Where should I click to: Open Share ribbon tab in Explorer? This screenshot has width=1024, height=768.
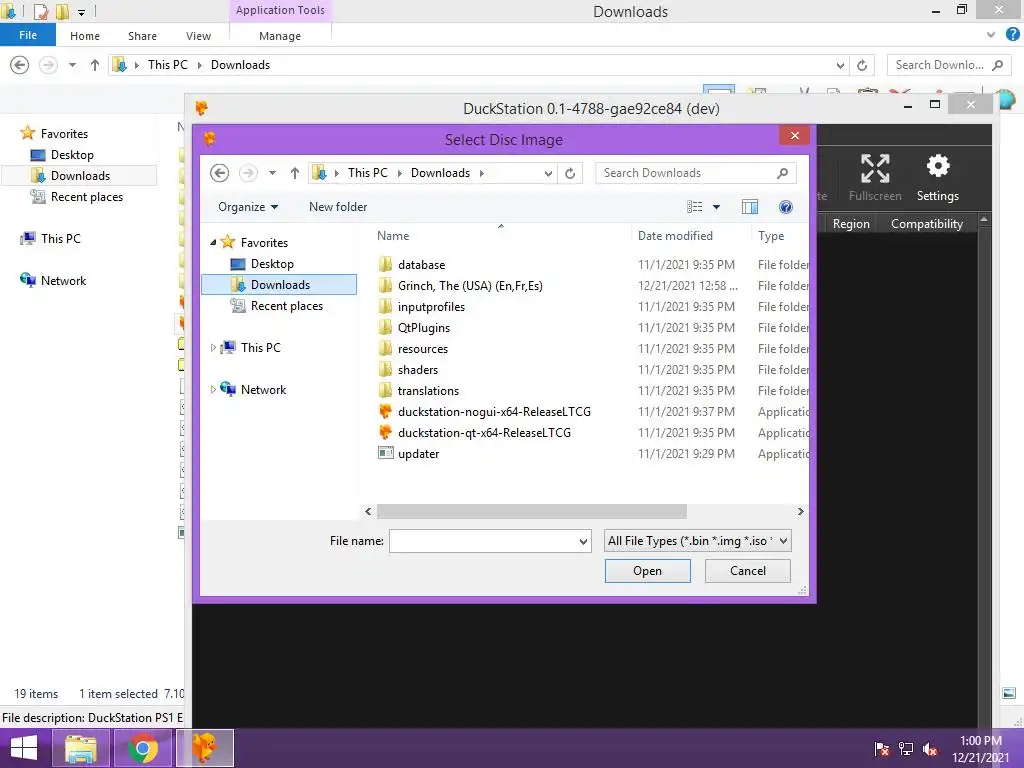click(142, 36)
